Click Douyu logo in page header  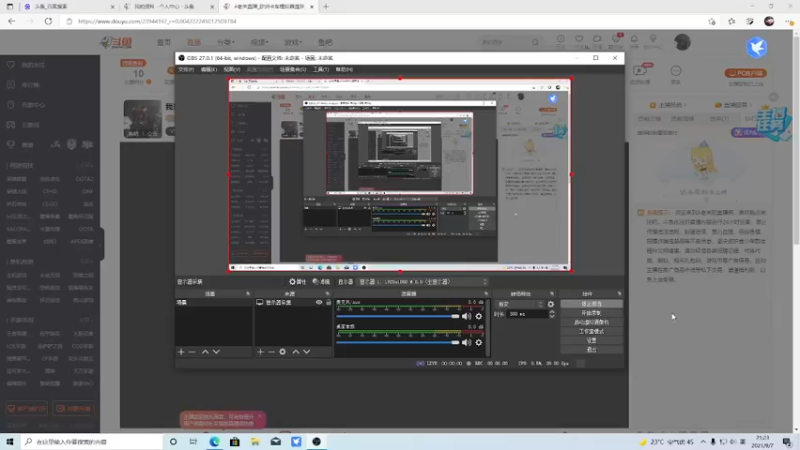pos(116,42)
